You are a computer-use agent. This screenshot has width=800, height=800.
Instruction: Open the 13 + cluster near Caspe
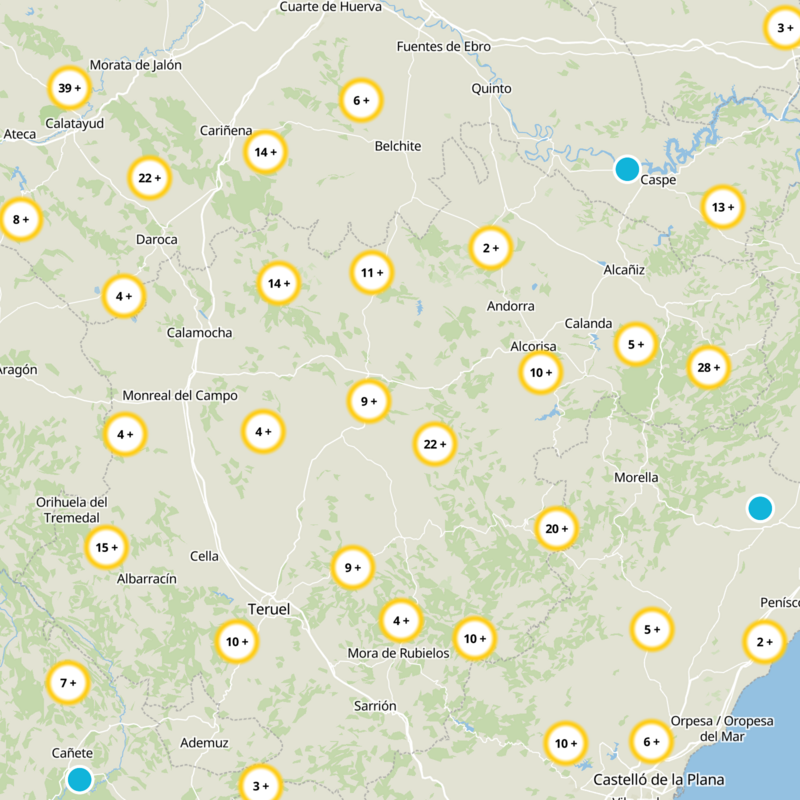[723, 207]
